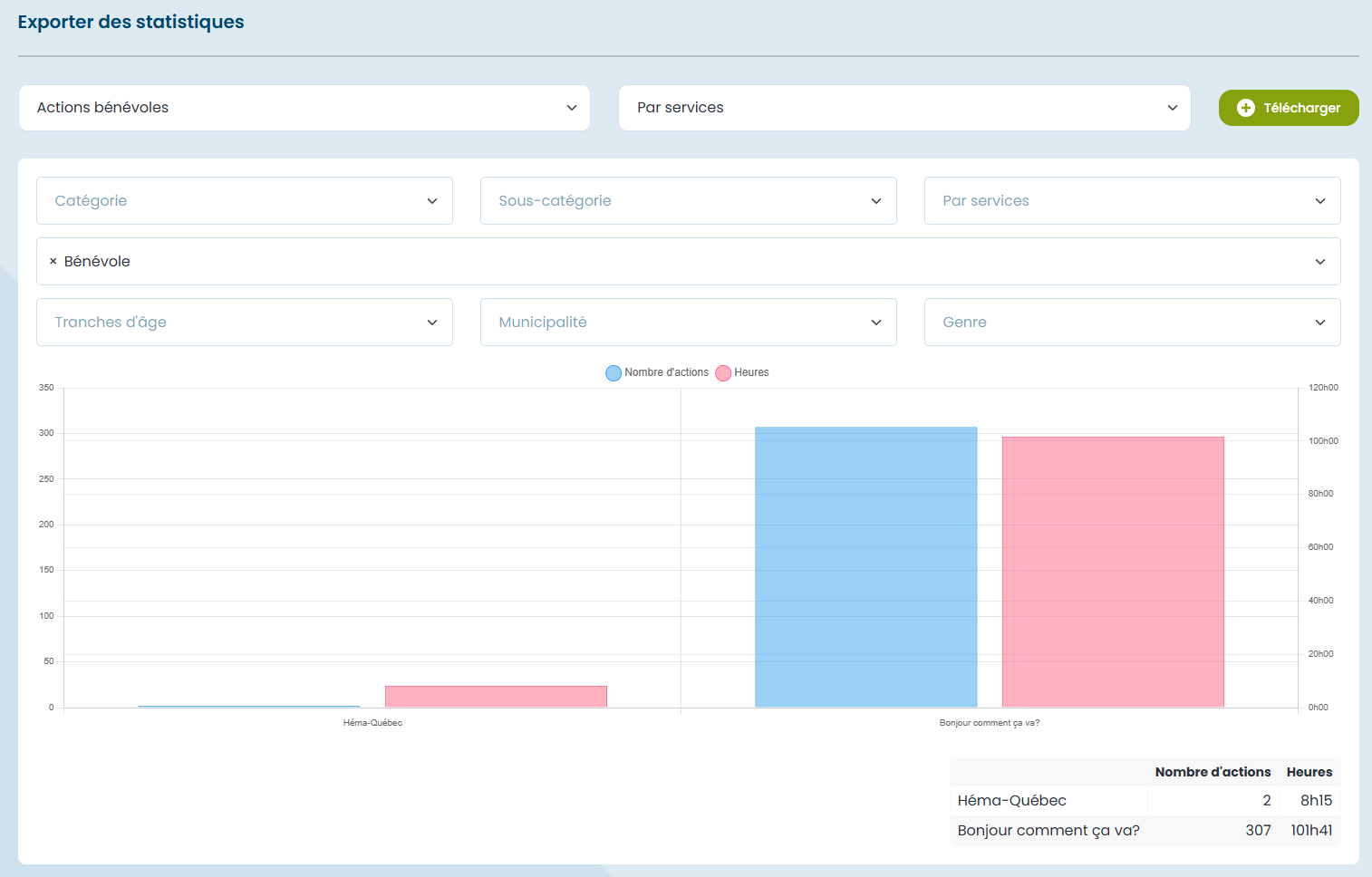
Task: Click the Héma-Québec table row
Action: pos(1144,801)
